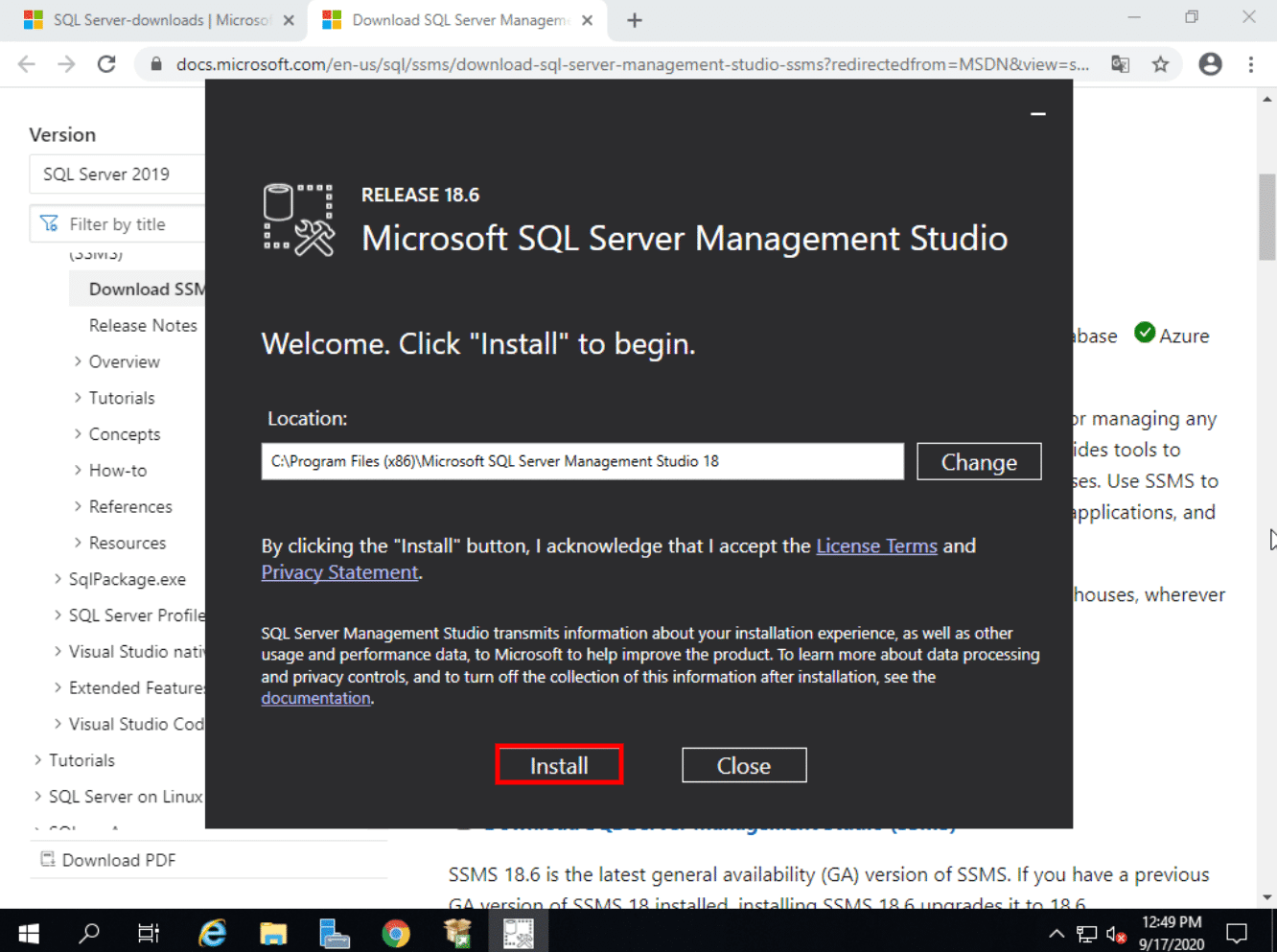This screenshot has width=1277, height=952.
Task: Reload the page in Chrome
Action: [106, 64]
